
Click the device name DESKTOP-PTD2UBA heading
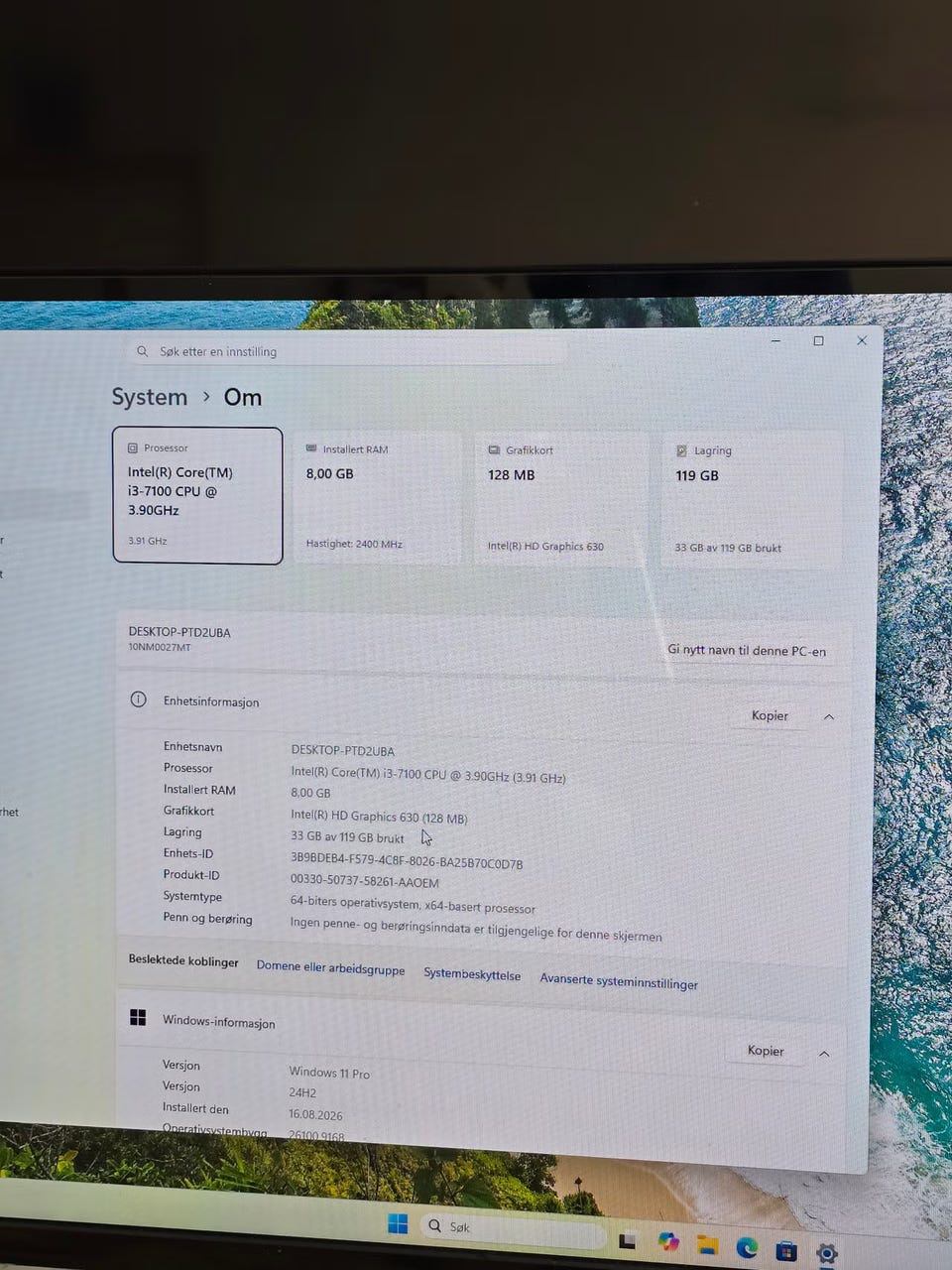click(x=179, y=632)
